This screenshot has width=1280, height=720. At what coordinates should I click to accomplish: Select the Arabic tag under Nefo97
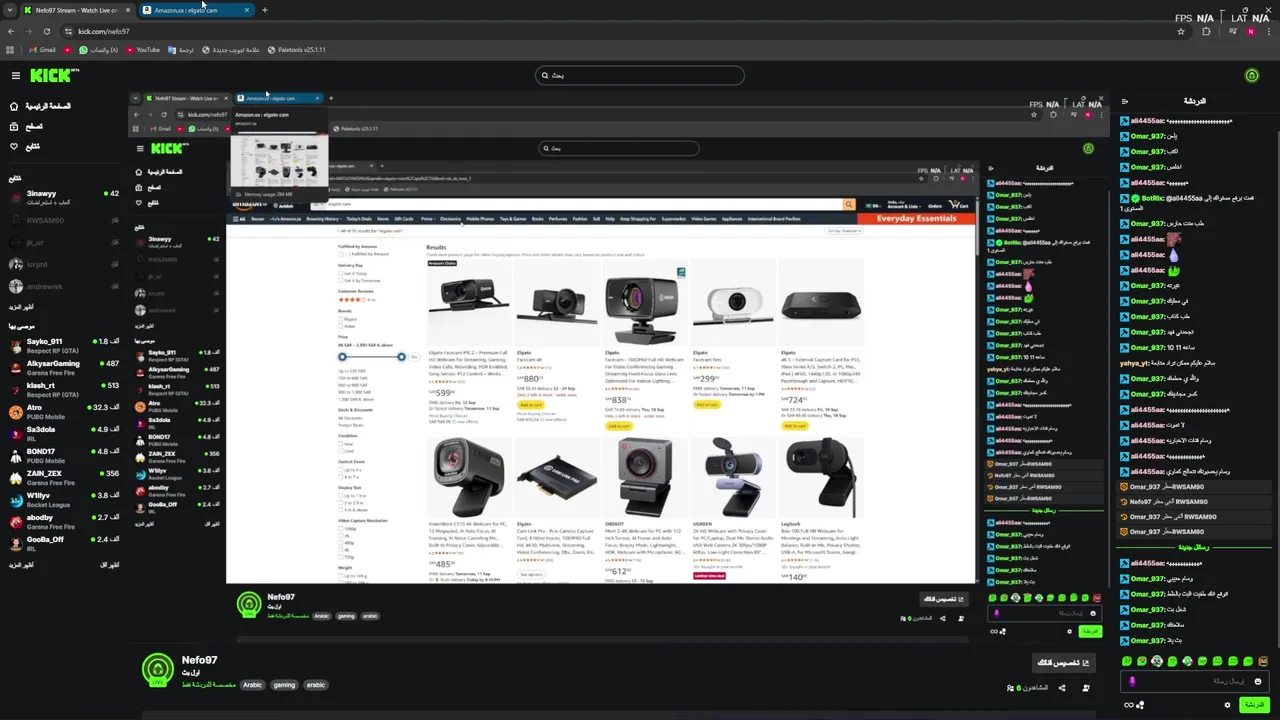(252, 685)
